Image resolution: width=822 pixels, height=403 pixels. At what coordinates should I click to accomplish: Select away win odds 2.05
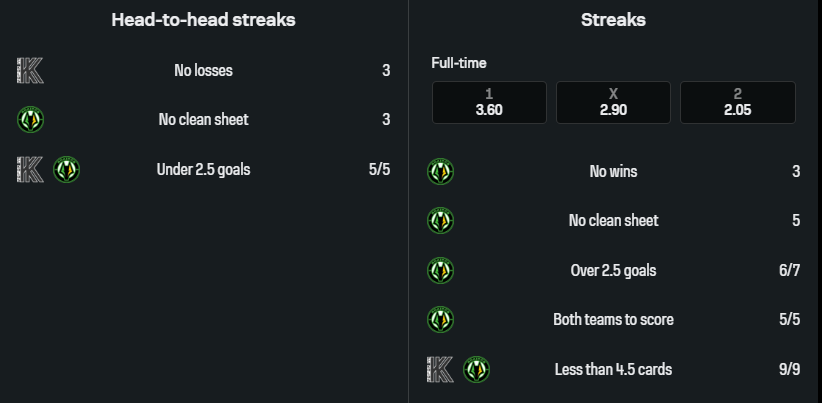click(x=738, y=103)
